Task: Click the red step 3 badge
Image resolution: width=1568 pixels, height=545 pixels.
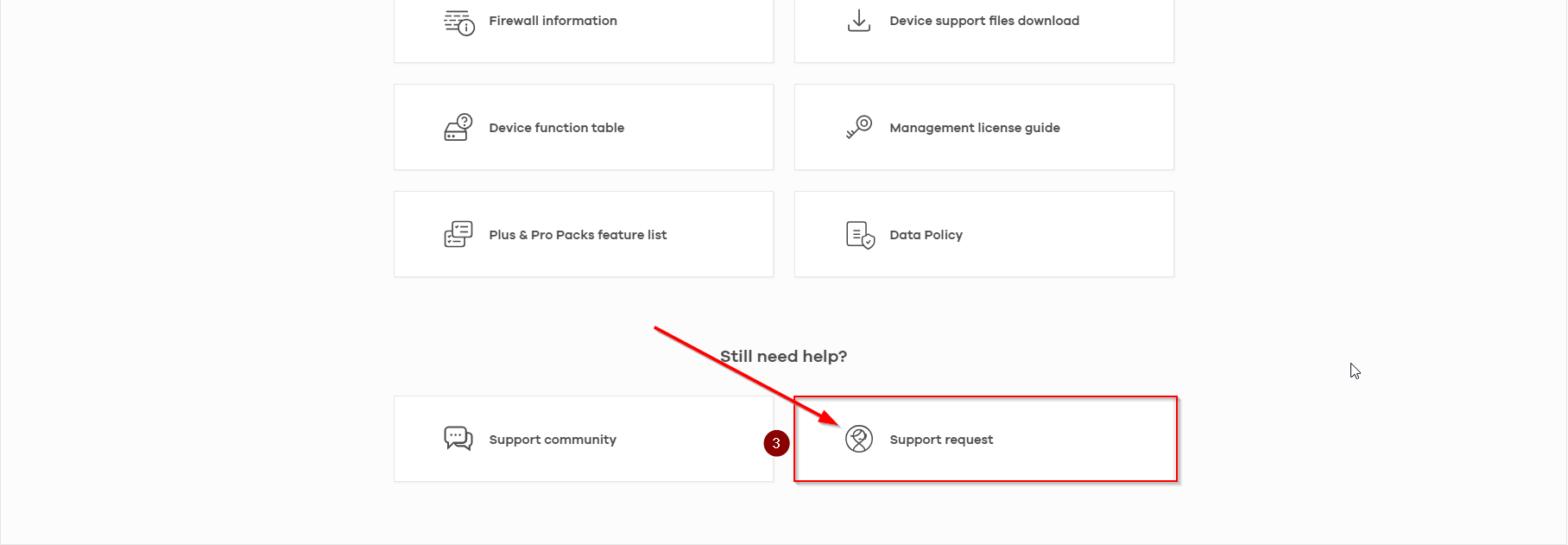Action: pyautogui.click(x=776, y=443)
